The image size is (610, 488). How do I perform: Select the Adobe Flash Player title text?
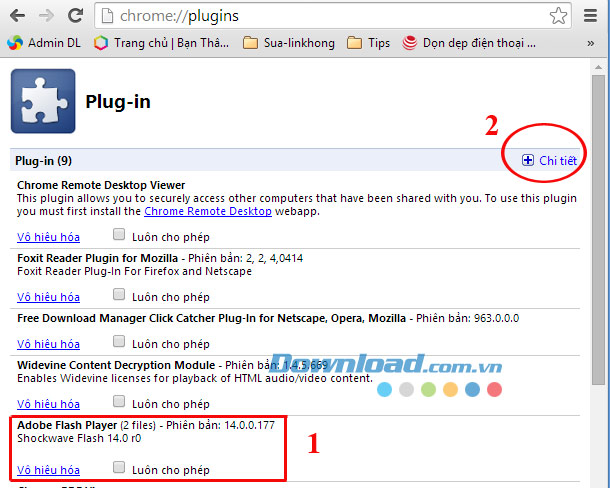pyautogui.click(x=67, y=425)
